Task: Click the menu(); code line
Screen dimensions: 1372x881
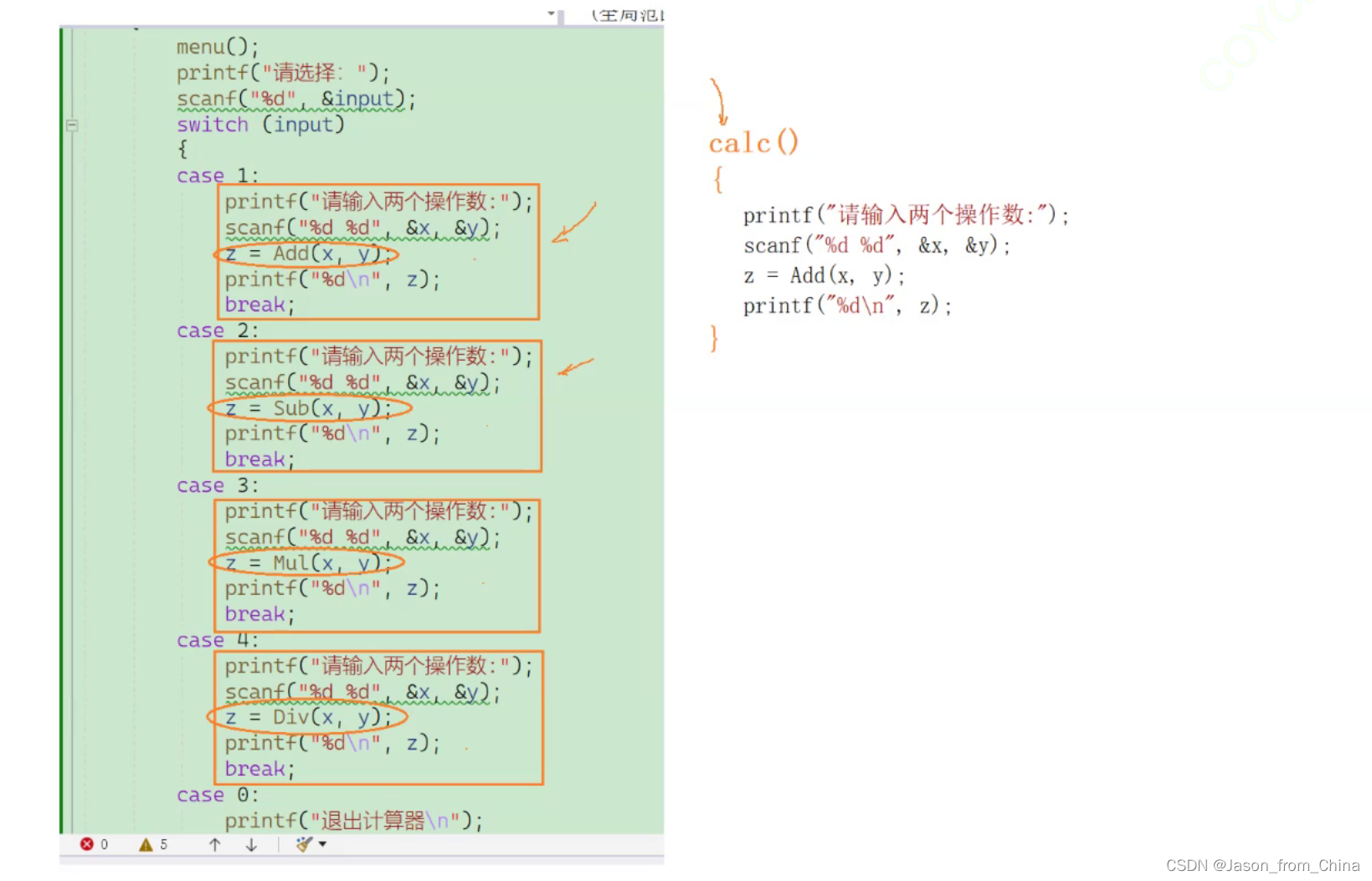Action: pos(218,47)
